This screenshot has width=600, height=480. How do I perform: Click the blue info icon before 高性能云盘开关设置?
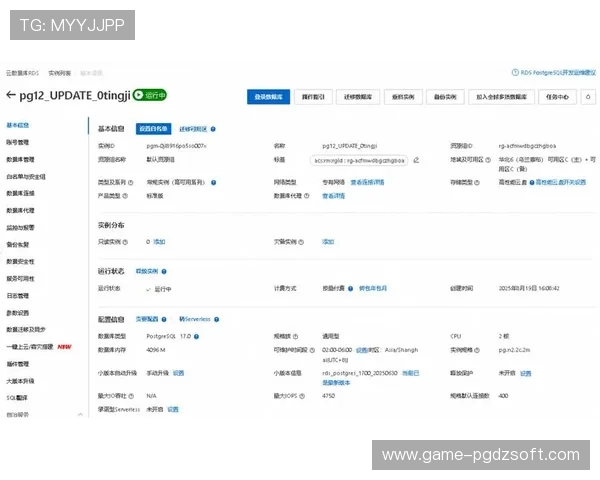tap(532, 183)
